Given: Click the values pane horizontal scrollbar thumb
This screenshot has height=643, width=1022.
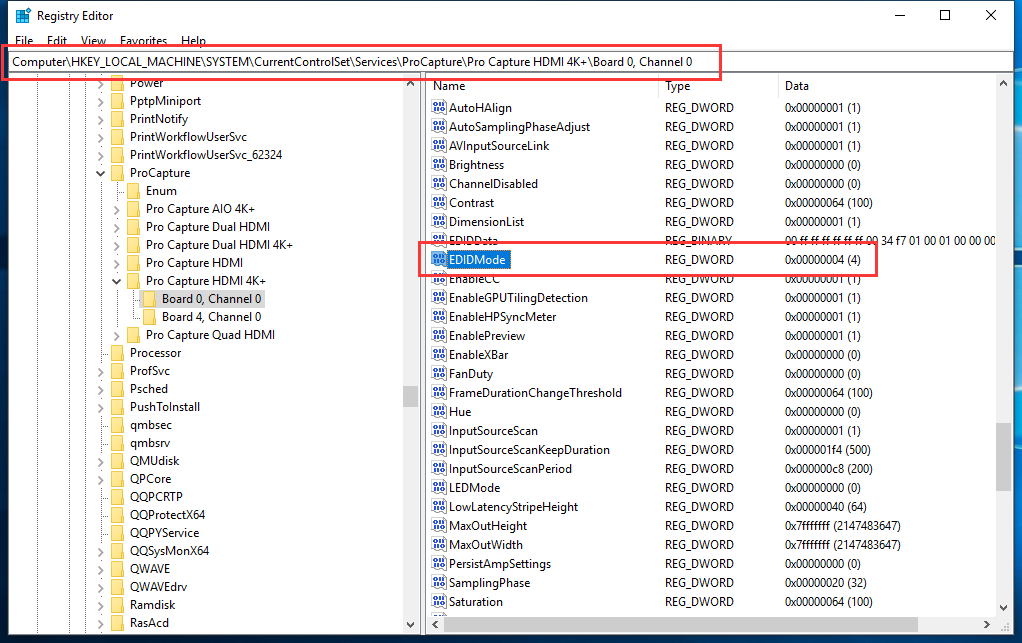Looking at the screenshot, I should pyautogui.click(x=680, y=624).
